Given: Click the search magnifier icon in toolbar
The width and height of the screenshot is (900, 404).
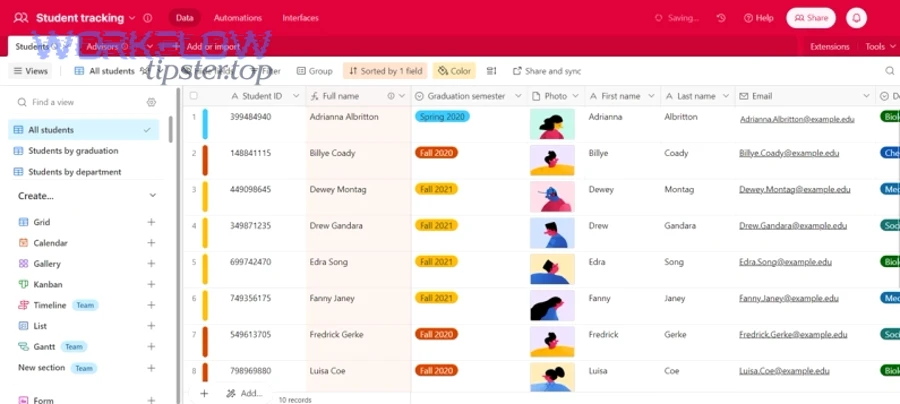Looking at the screenshot, I should 889,71.
